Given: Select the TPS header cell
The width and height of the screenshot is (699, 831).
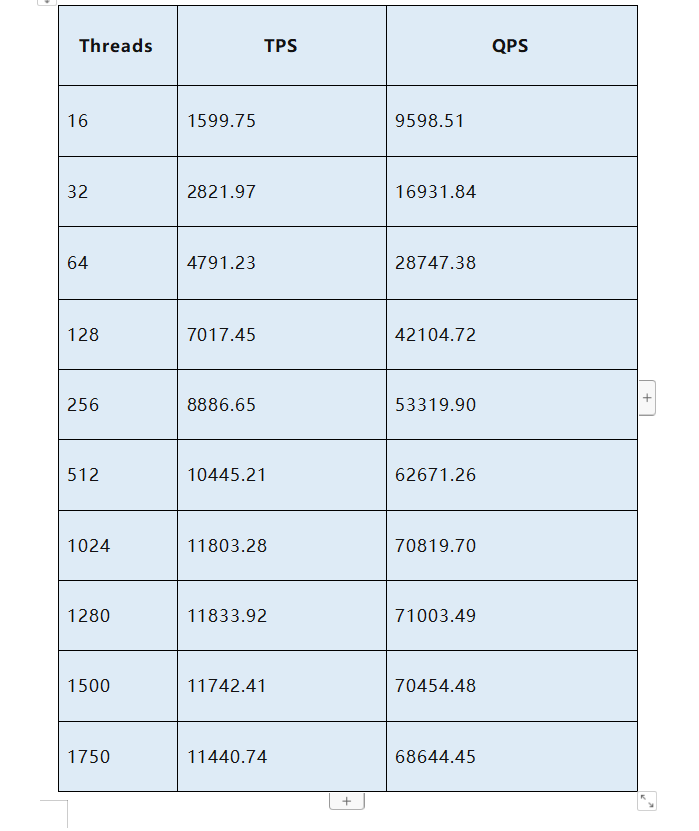Looking at the screenshot, I should point(281,46).
